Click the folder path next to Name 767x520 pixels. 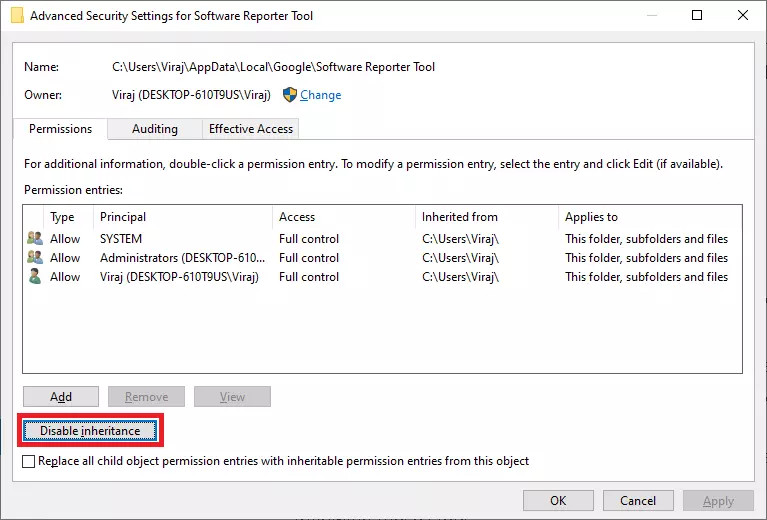pos(273,67)
